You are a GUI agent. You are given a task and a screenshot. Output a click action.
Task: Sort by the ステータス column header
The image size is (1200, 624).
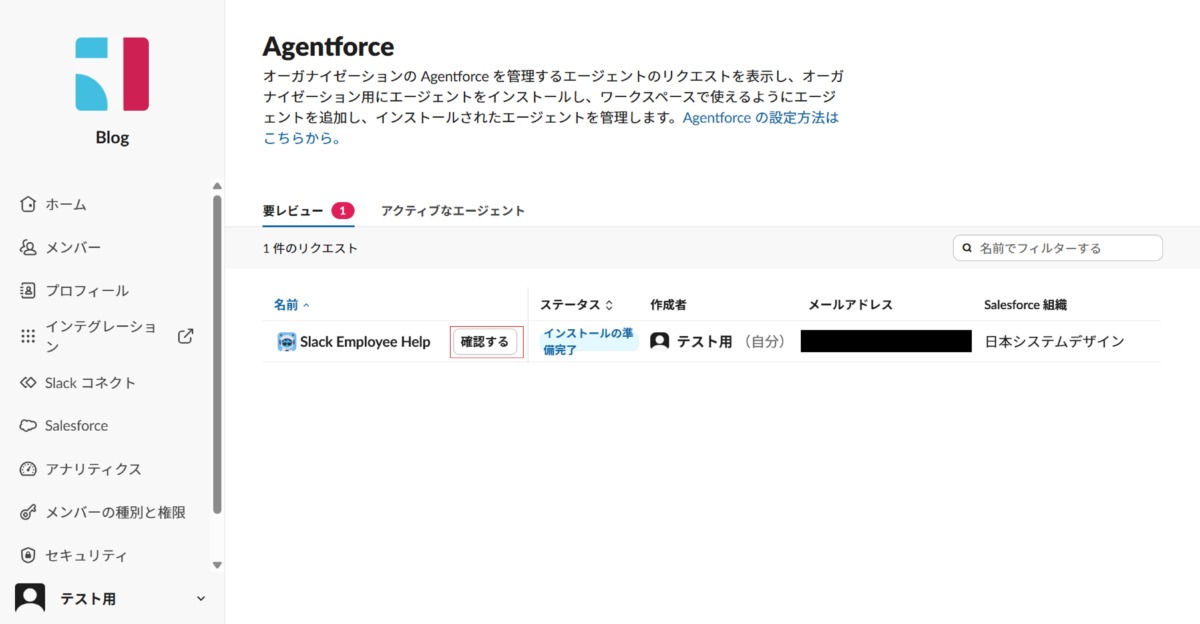tap(577, 304)
